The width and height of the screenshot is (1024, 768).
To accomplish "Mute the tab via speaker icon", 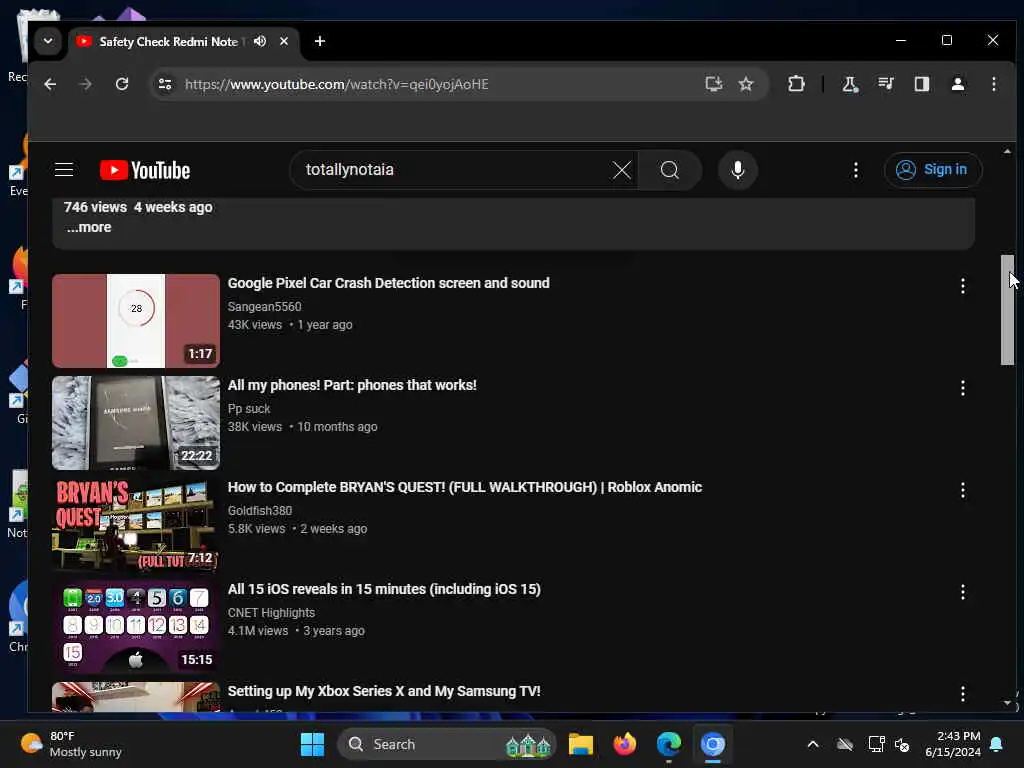I will coord(260,41).
